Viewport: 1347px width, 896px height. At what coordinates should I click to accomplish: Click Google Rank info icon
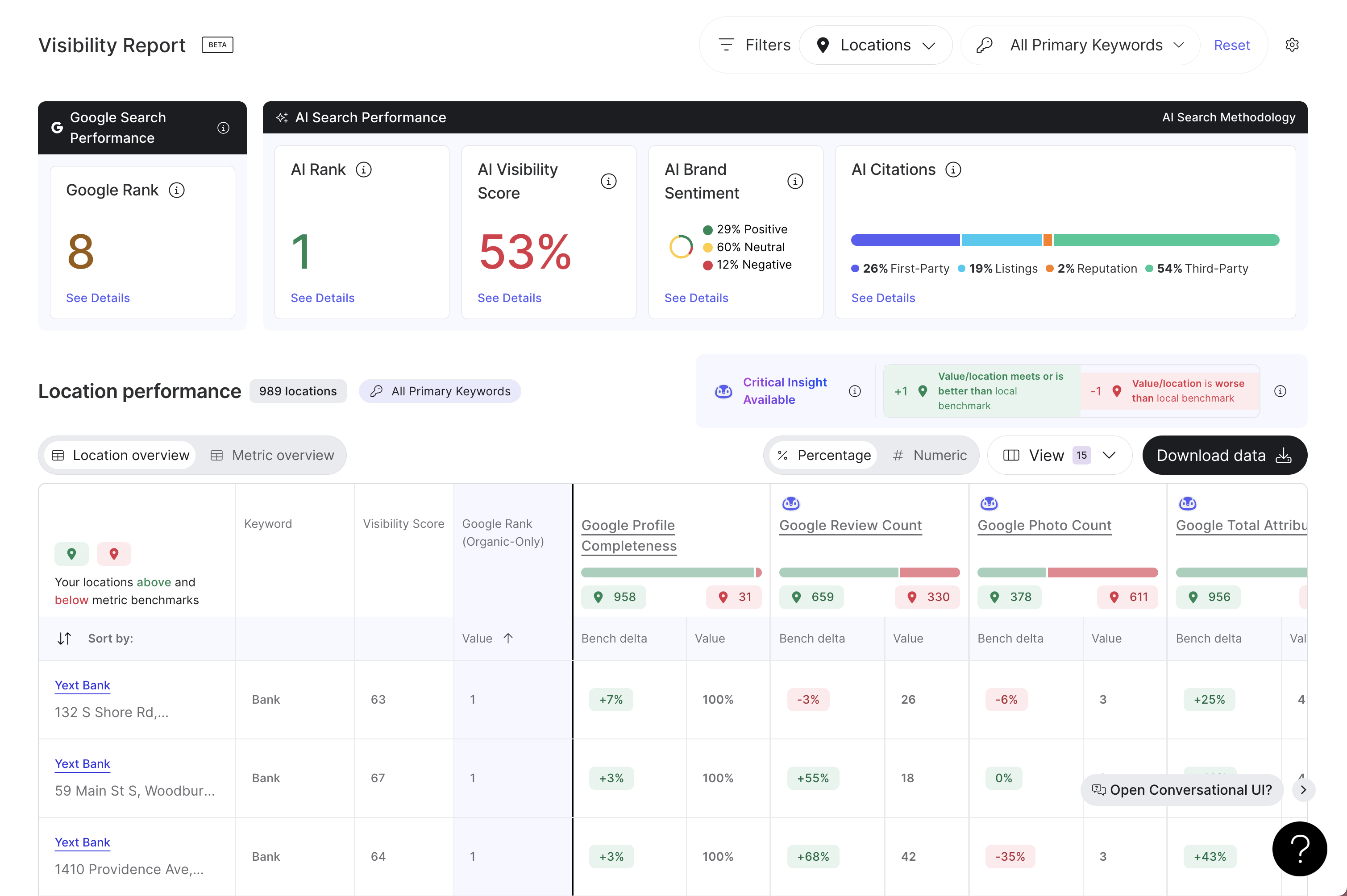(x=177, y=190)
